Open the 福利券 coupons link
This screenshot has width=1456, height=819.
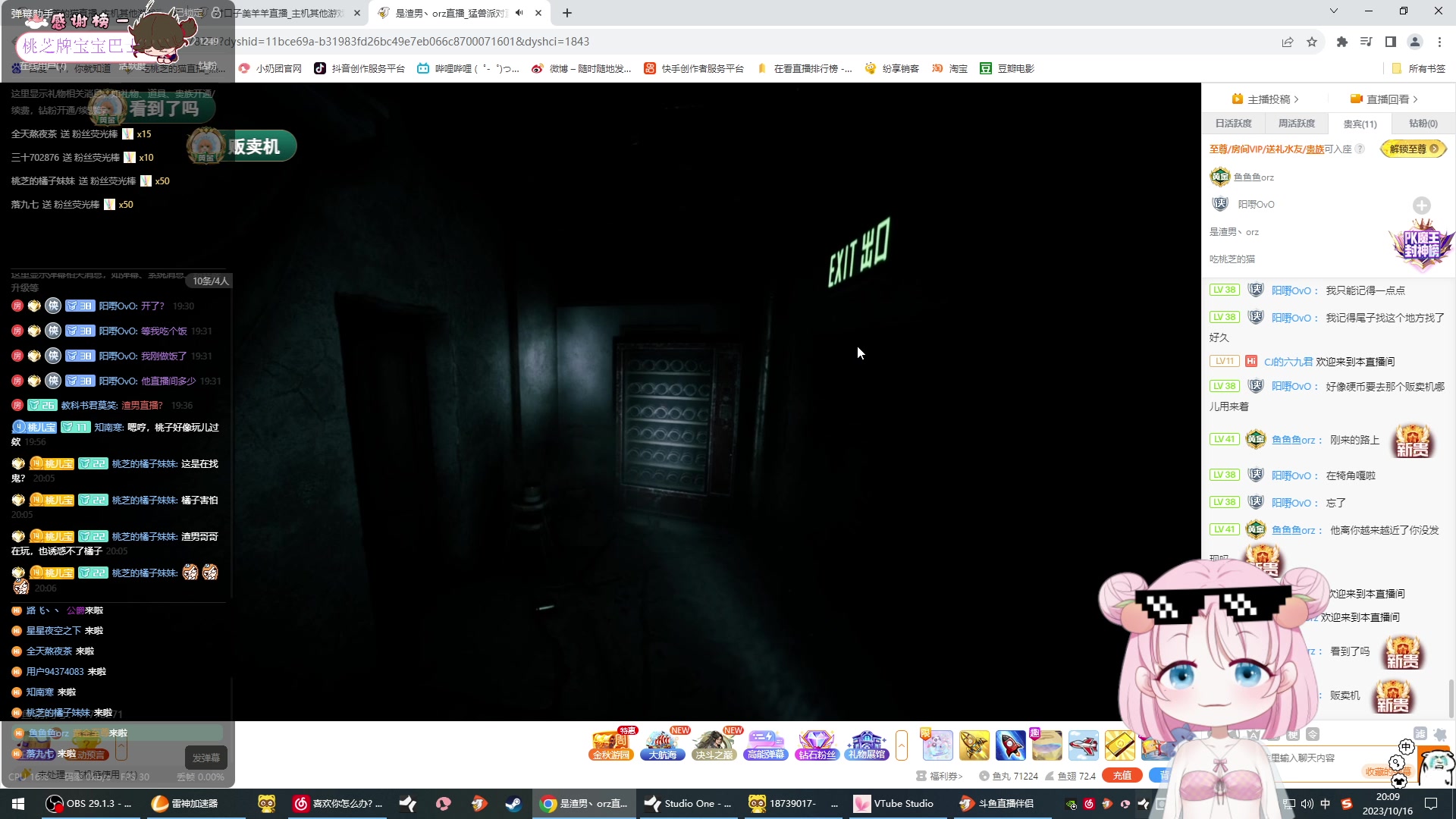[x=940, y=776]
